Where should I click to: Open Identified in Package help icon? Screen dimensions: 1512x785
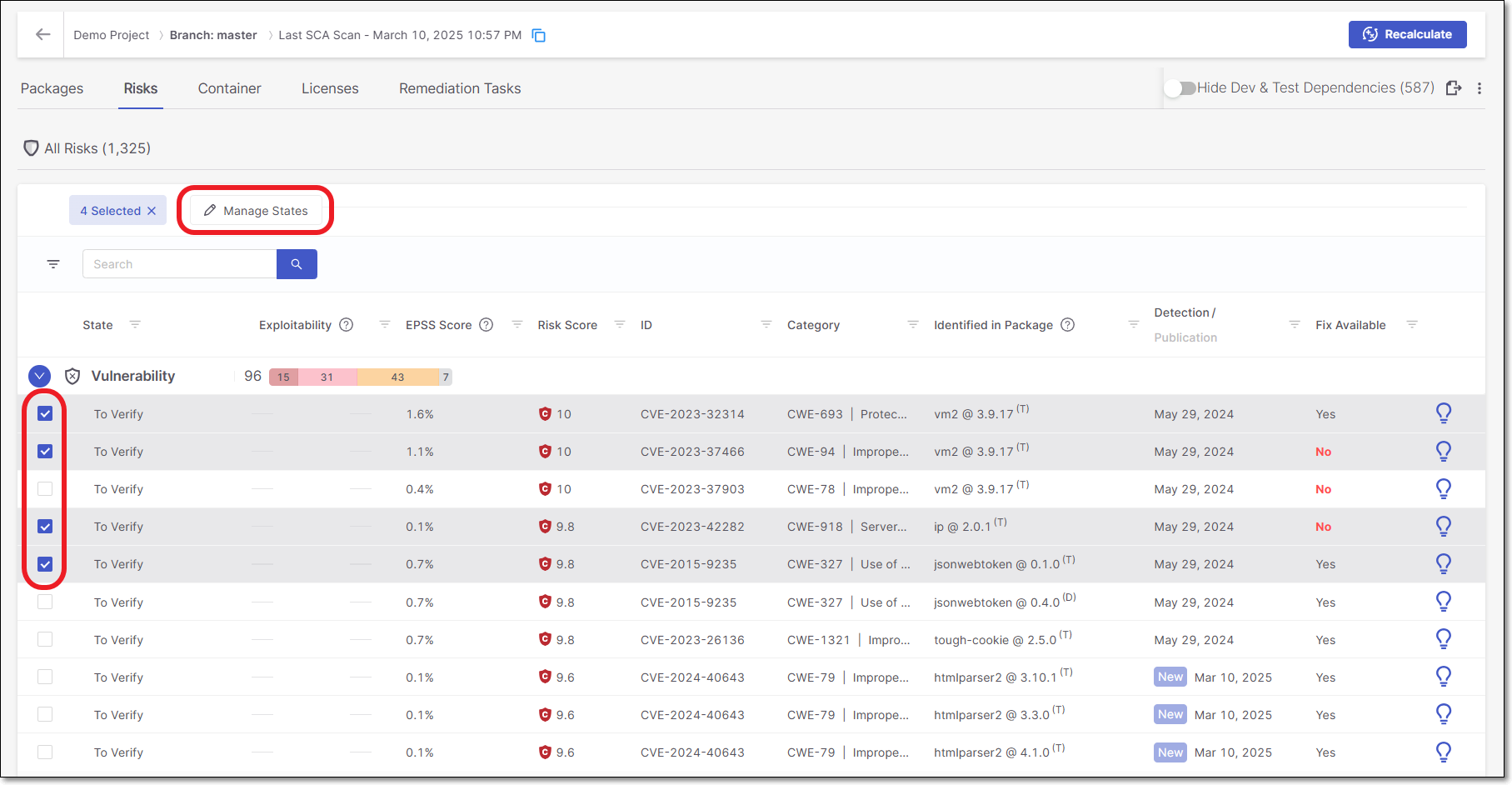tap(1067, 325)
